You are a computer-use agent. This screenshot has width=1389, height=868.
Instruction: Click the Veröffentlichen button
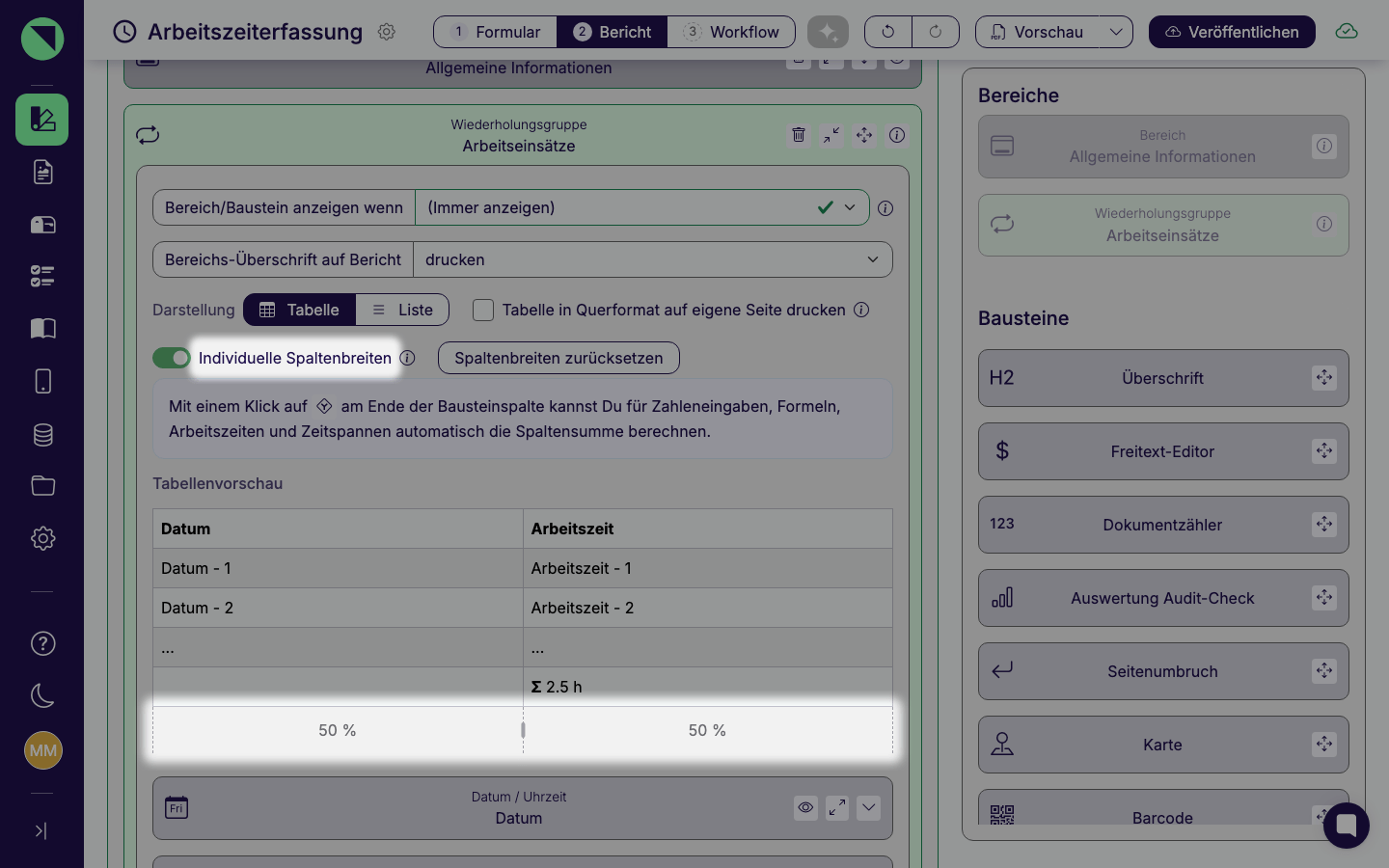click(x=1232, y=32)
